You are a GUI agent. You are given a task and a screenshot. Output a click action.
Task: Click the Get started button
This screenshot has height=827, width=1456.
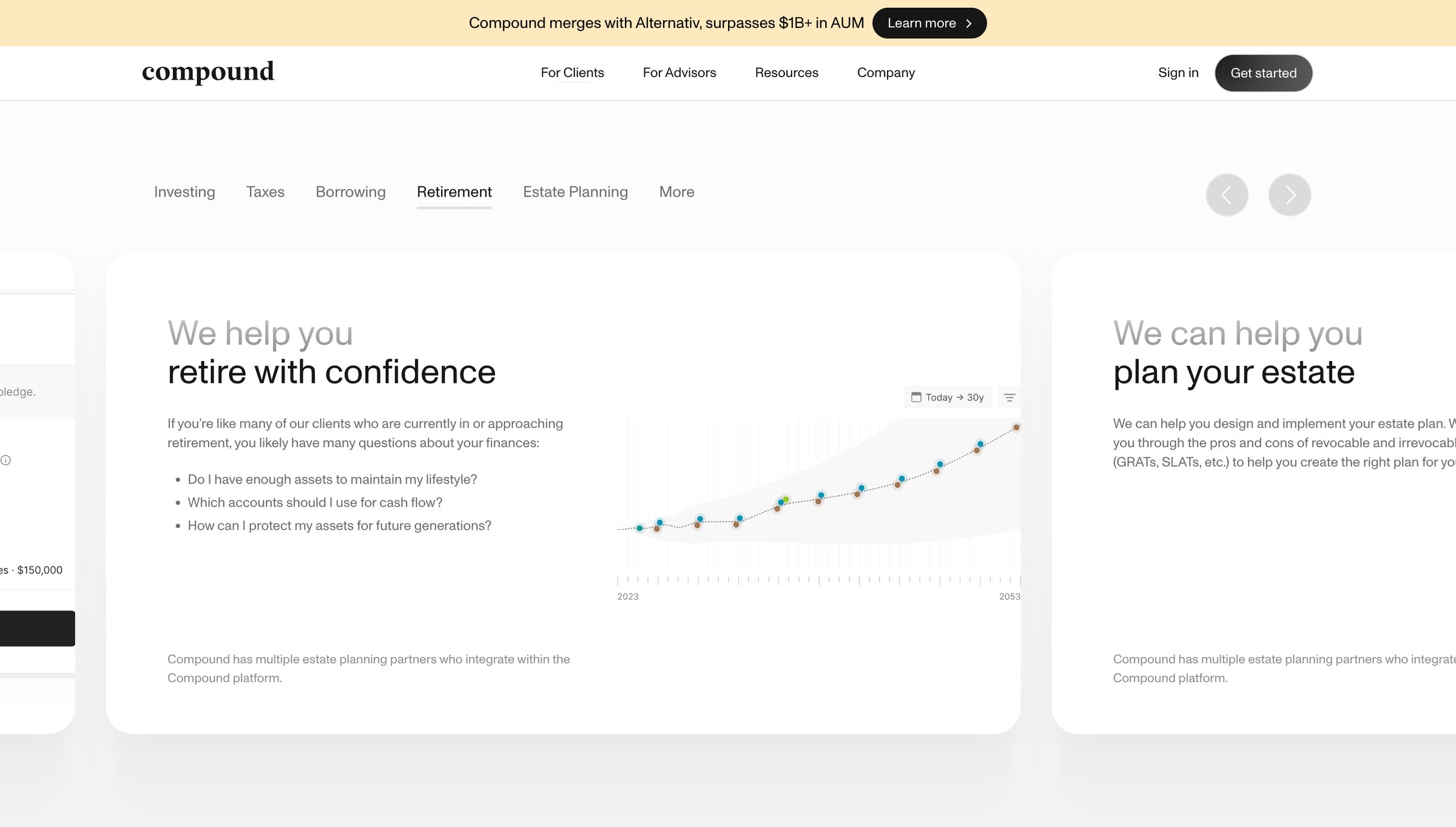1264,73
